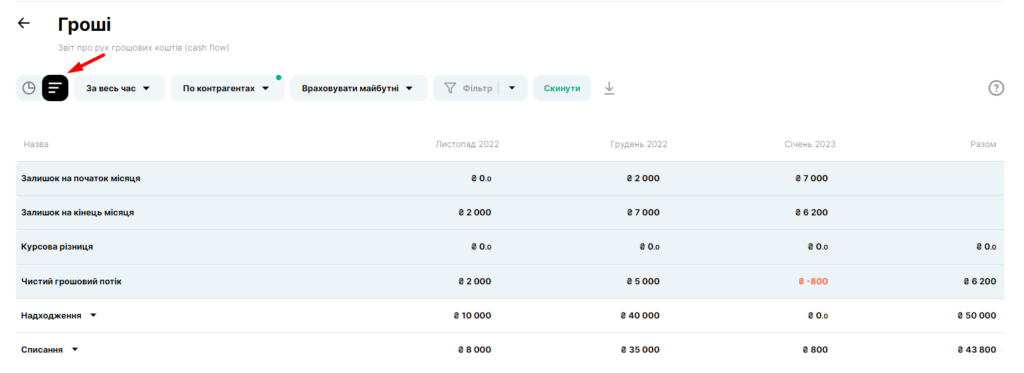Expand the Надходження row
The height and width of the screenshot is (373, 1024).
93,316
